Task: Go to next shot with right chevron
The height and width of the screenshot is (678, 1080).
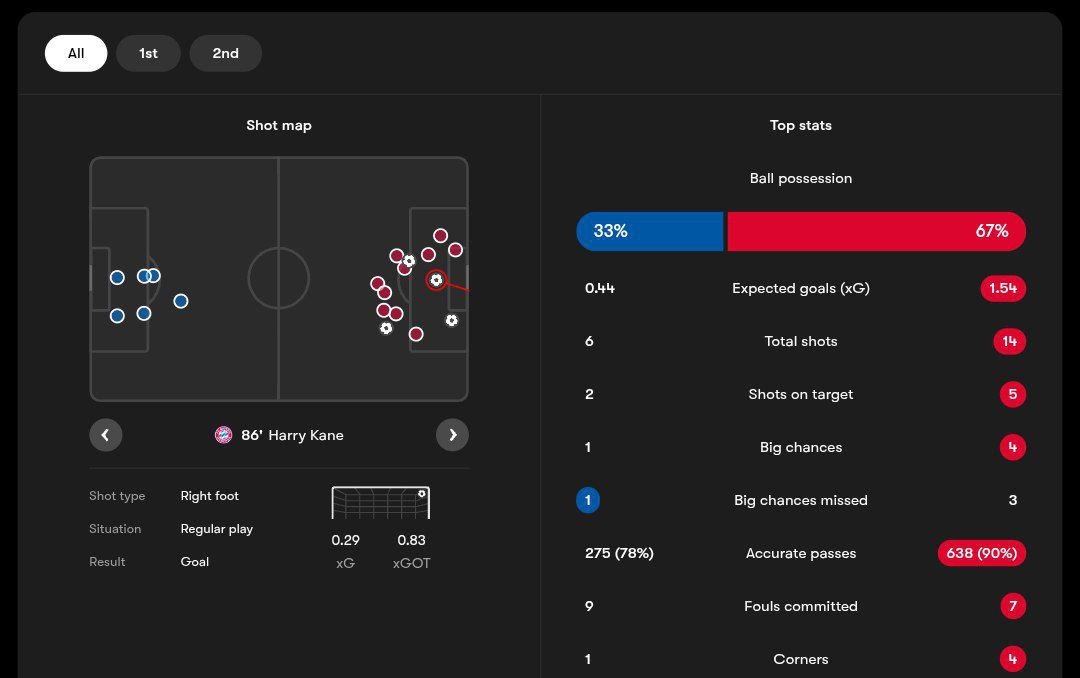Action: [x=452, y=435]
